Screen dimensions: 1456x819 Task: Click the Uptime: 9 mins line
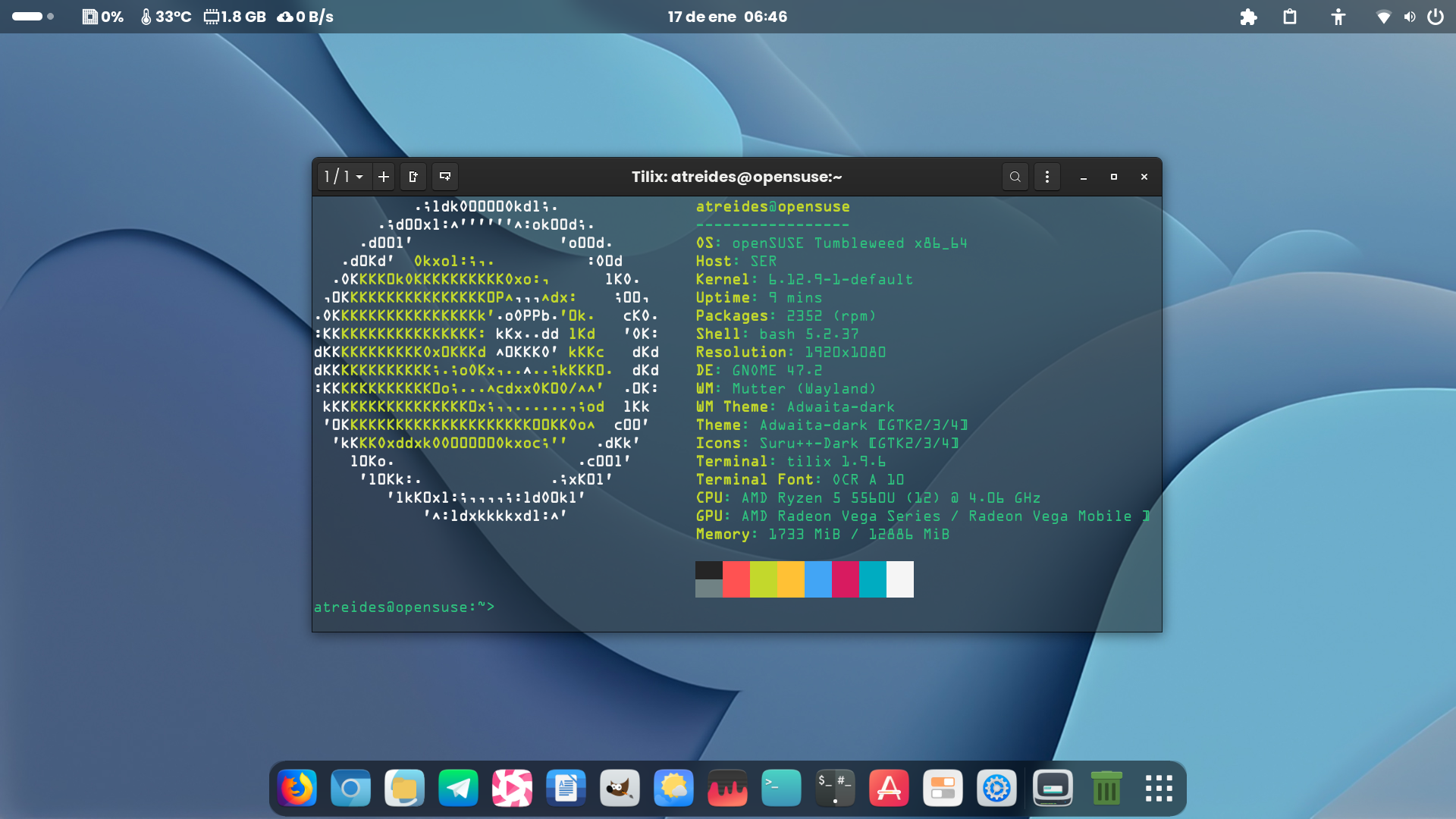(759, 298)
